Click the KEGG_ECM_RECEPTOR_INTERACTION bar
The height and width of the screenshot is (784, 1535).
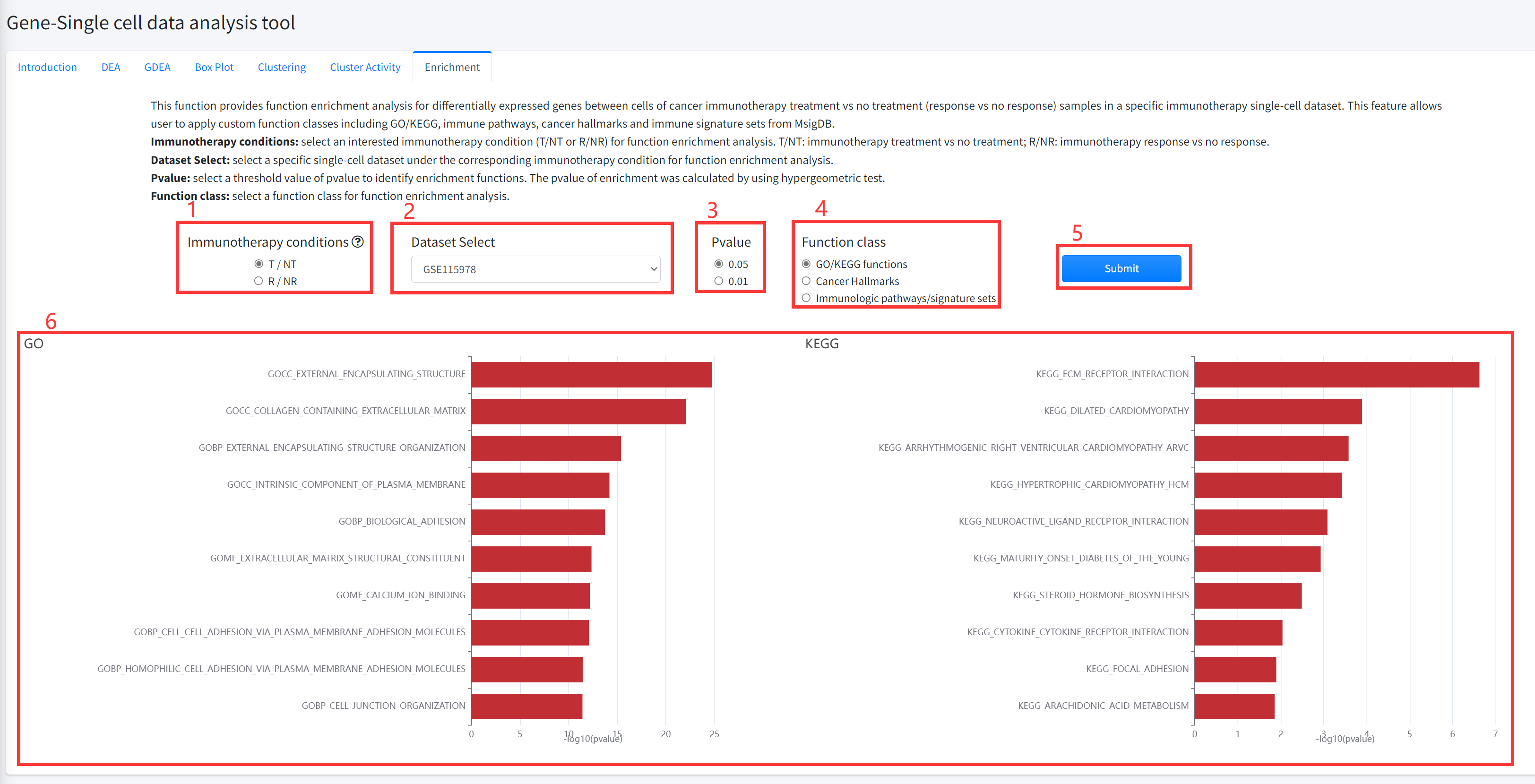click(x=1336, y=375)
